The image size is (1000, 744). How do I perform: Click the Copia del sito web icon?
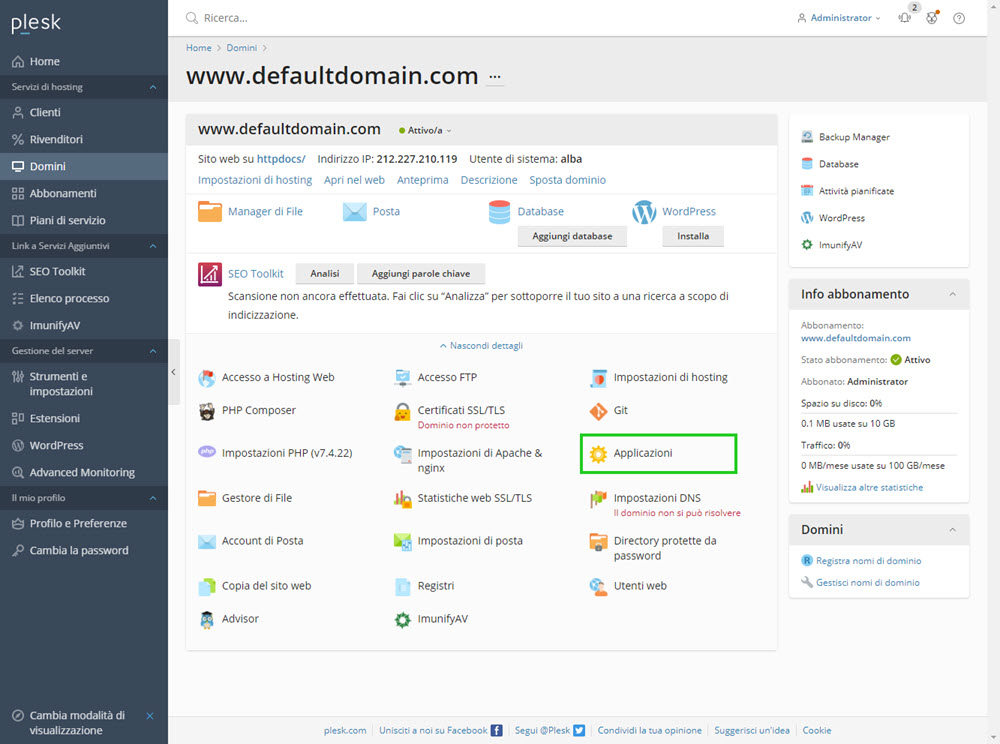(207, 587)
